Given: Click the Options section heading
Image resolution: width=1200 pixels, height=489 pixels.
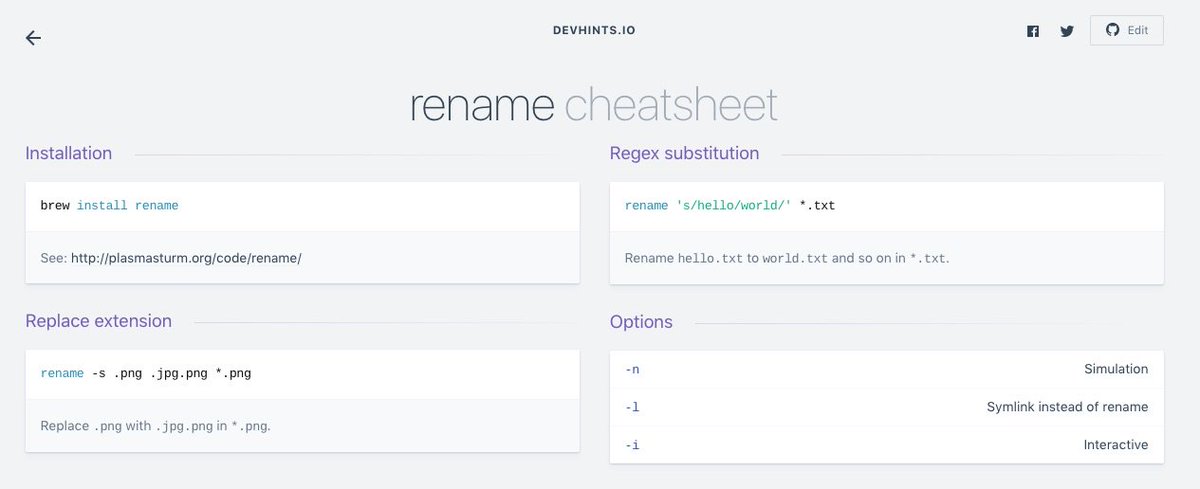Looking at the screenshot, I should click(x=641, y=322).
